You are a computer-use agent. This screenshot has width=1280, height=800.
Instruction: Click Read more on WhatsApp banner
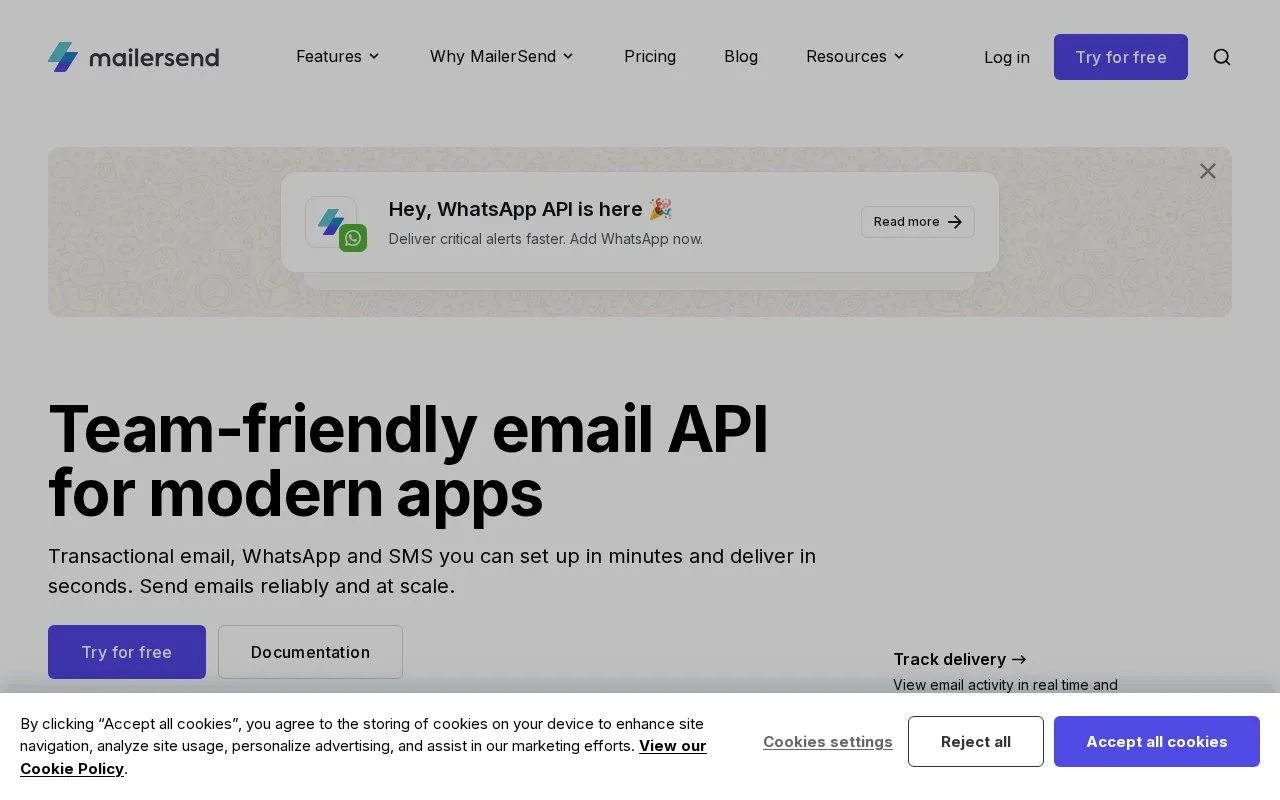(918, 222)
